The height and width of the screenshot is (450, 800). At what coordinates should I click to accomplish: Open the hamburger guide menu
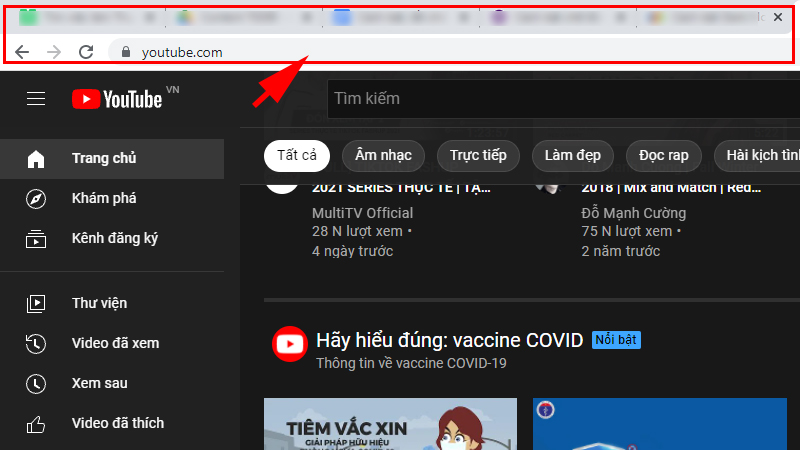(x=36, y=98)
